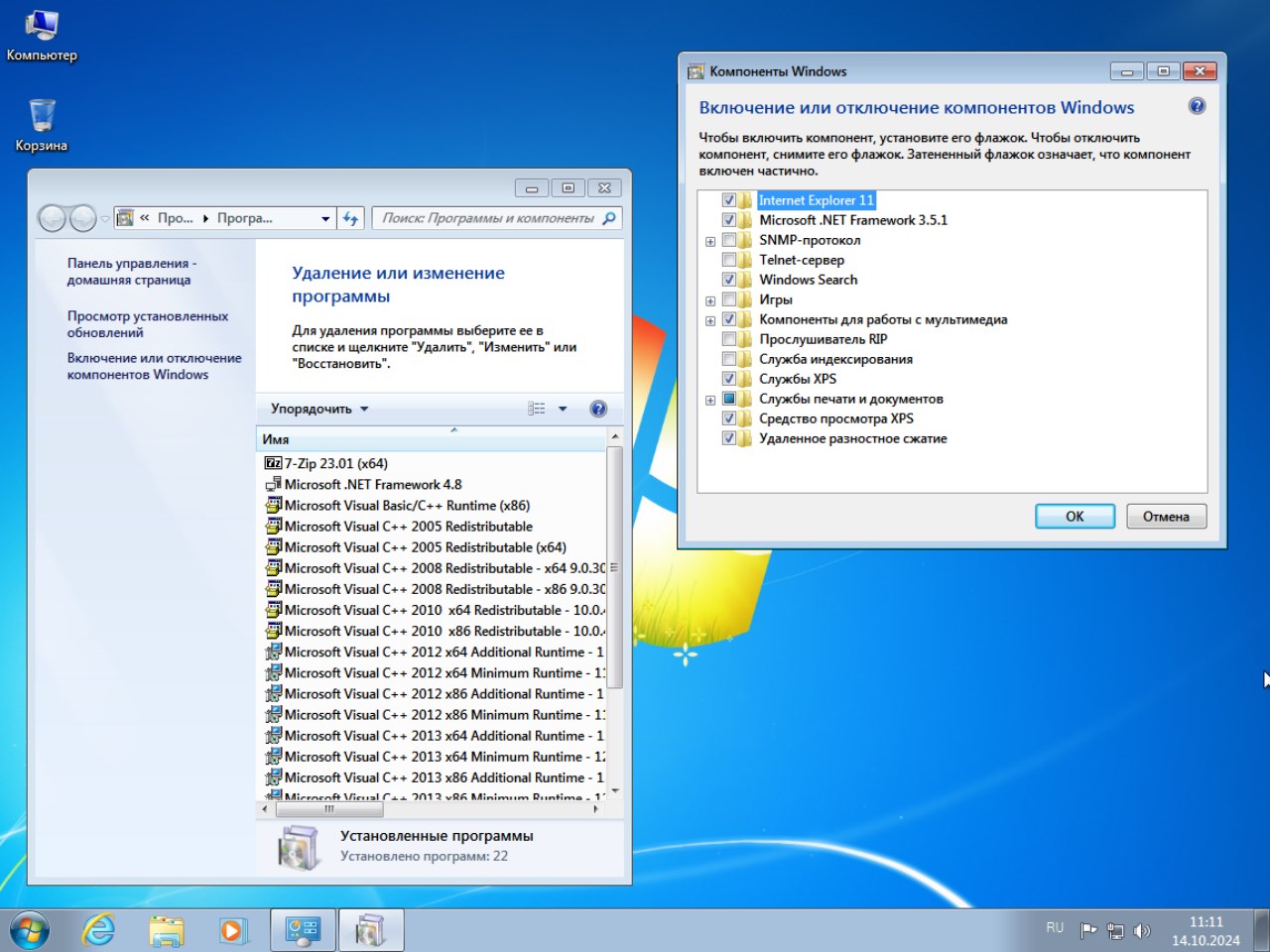
Task: Click the programs list horizontal scrollbar thumb
Action: point(329,809)
